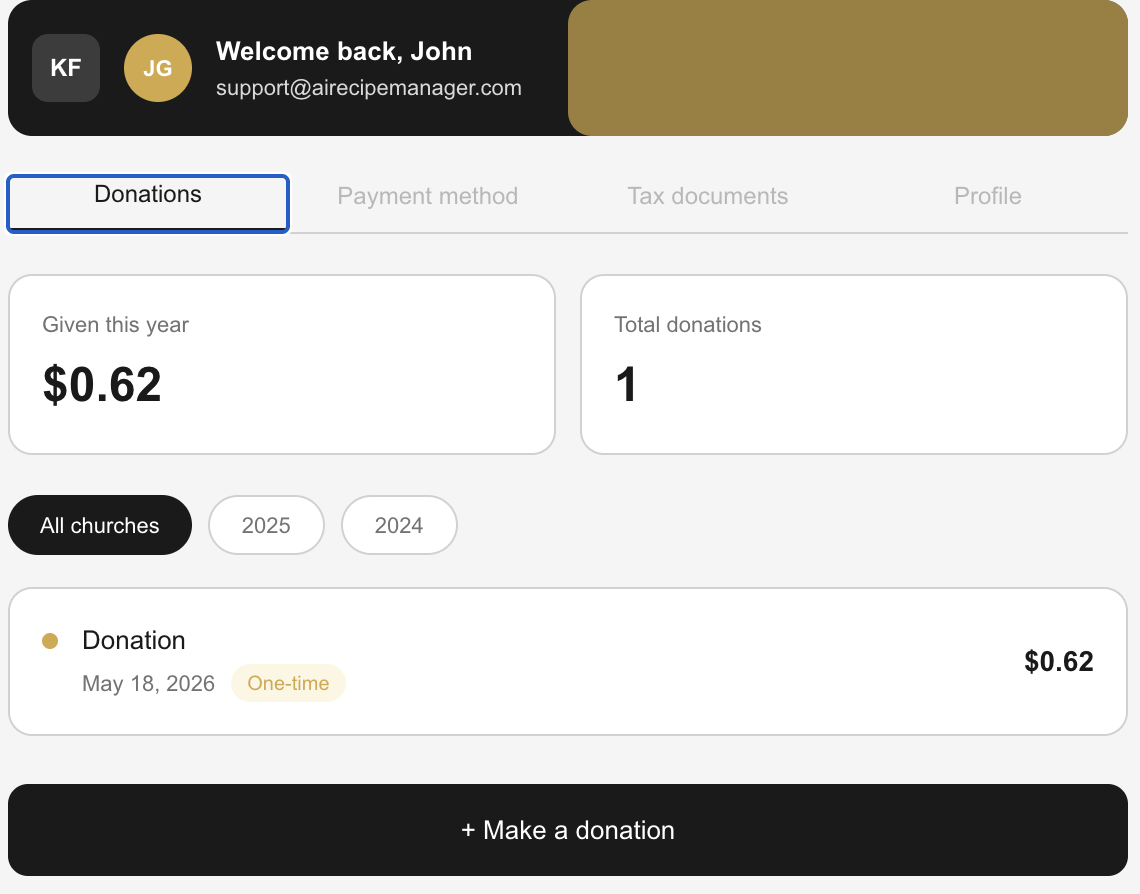Click the gold dot beside Donation
The height and width of the screenshot is (894, 1140).
50,640
